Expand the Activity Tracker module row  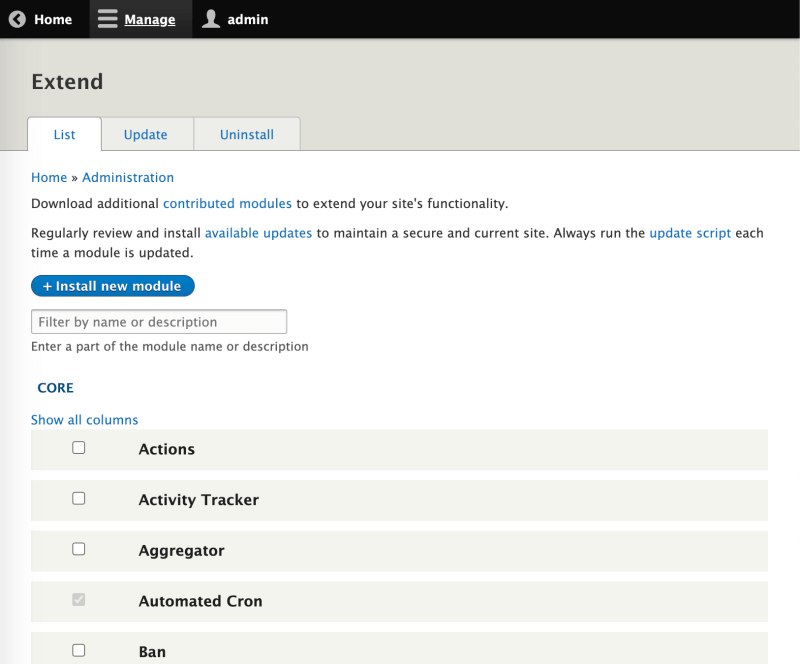198,500
